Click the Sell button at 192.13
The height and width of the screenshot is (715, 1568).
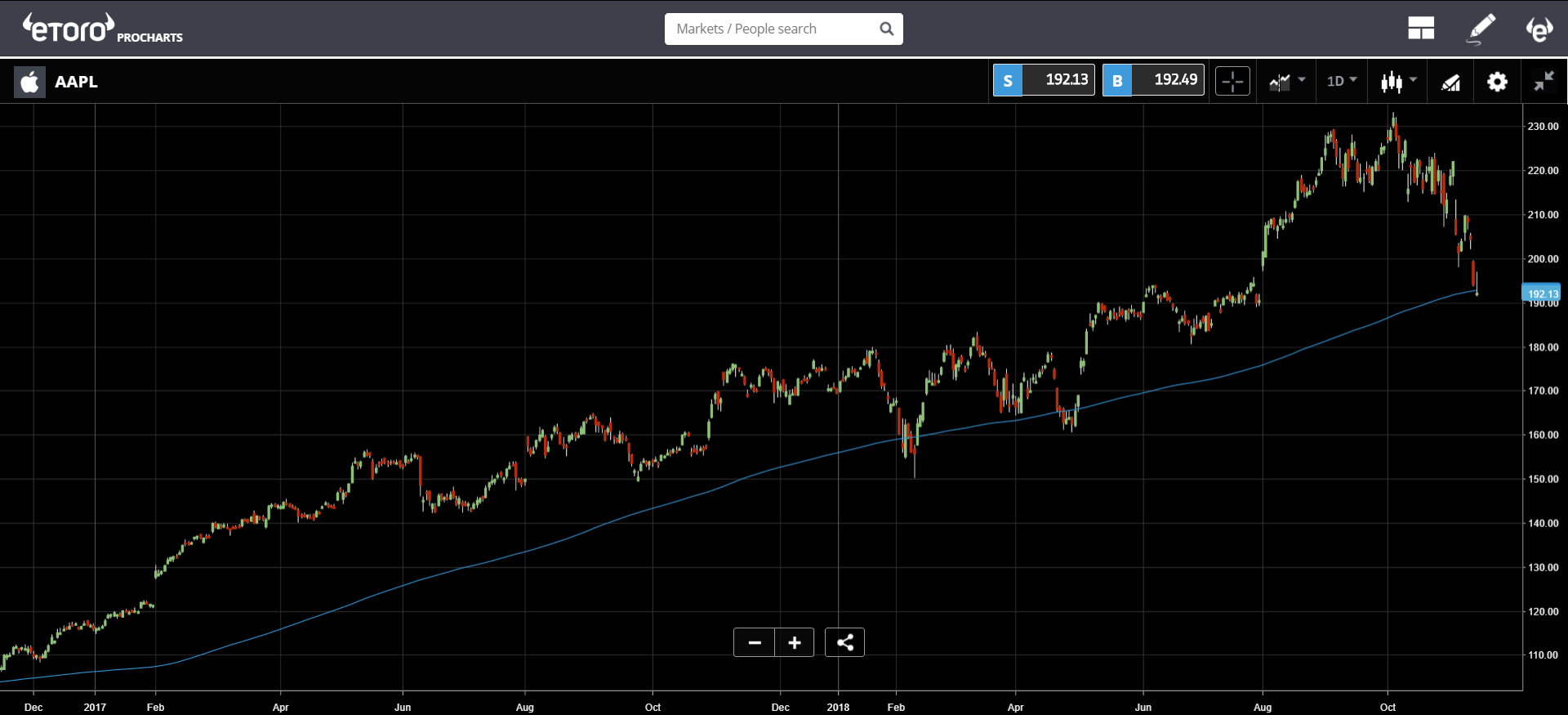coord(1044,80)
